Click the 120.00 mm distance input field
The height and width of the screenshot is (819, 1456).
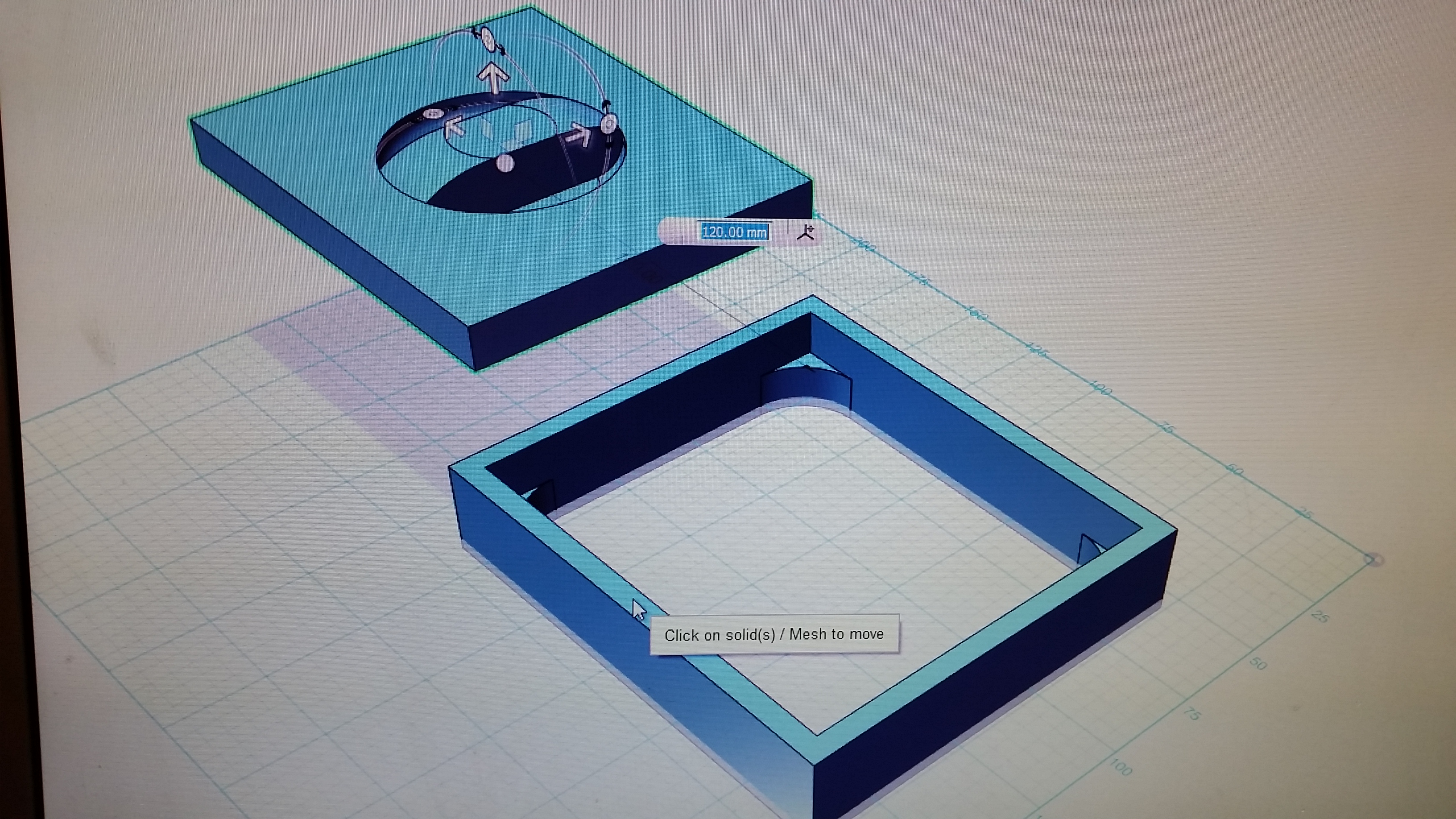[x=734, y=232]
